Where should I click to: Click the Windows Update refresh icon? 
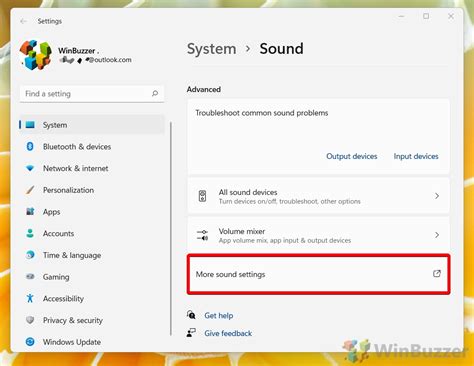pos(30,342)
